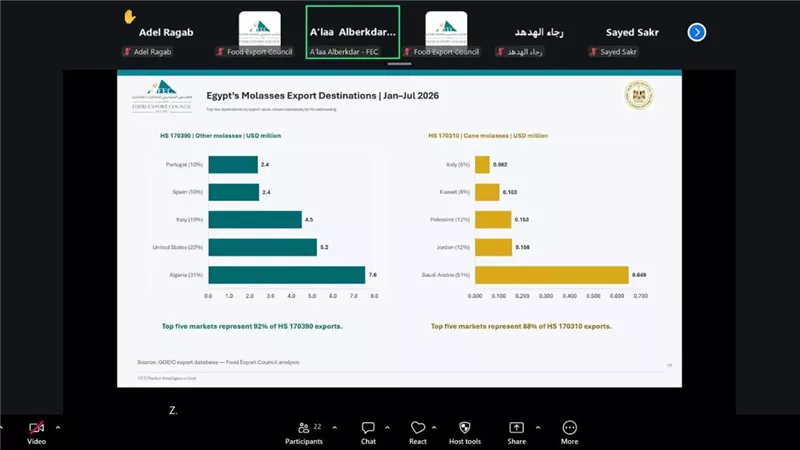Click the Italy (5%) yellow bar
800x450 pixels.
[x=482, y=164]
